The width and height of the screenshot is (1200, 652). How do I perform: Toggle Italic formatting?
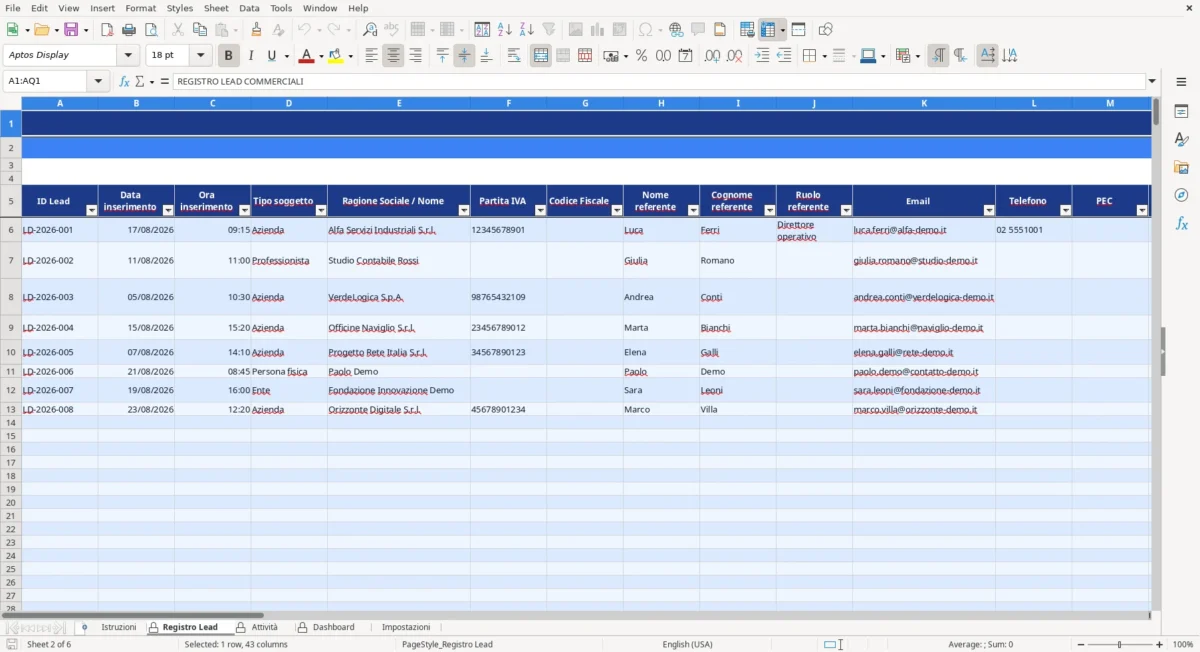(x=250, y=56)
